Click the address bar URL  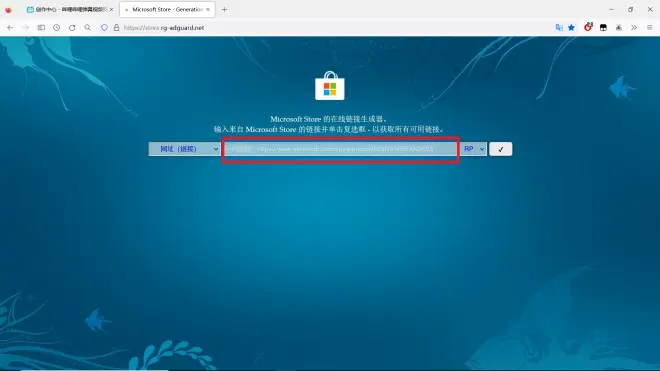tap(164, 28)
